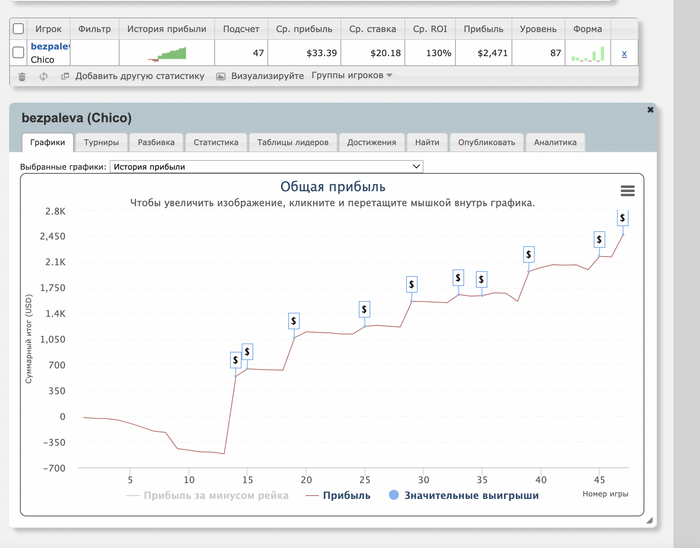The image size is (700, 548).
Task: Sort by the Форма column header
Action: (588, 29)
